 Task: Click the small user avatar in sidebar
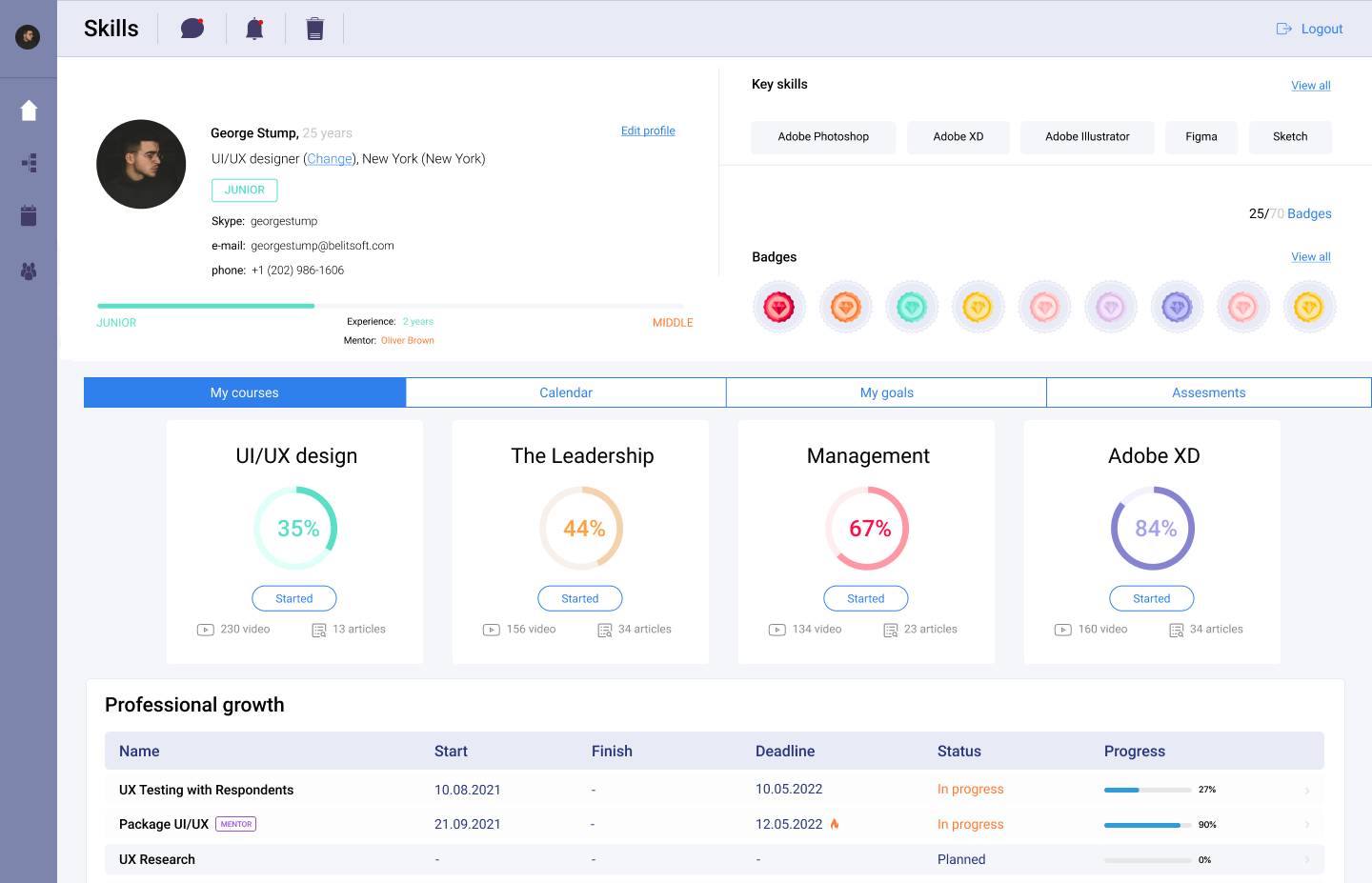tap(28, 37)
